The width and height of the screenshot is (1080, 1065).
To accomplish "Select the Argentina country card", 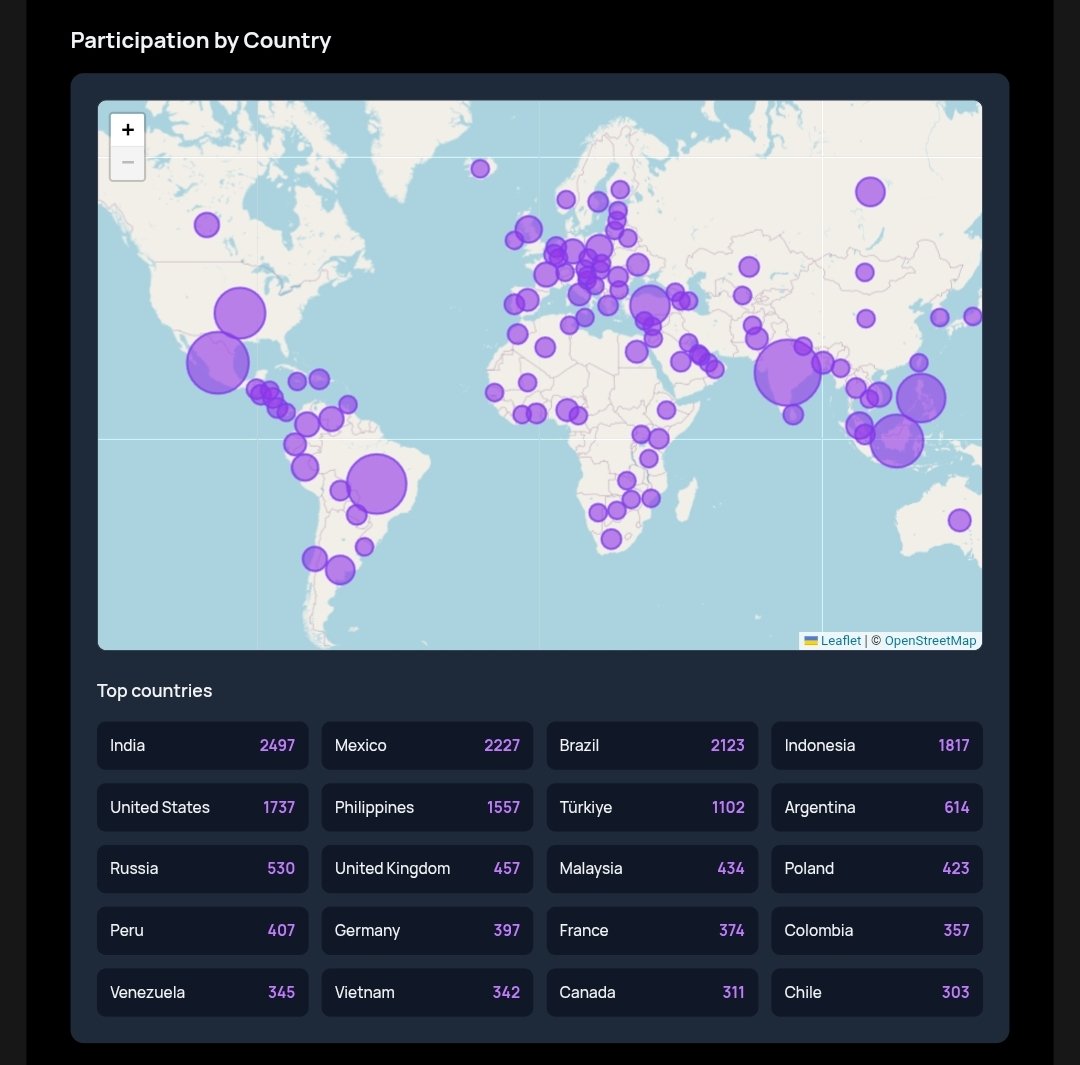I will (877, 807).
